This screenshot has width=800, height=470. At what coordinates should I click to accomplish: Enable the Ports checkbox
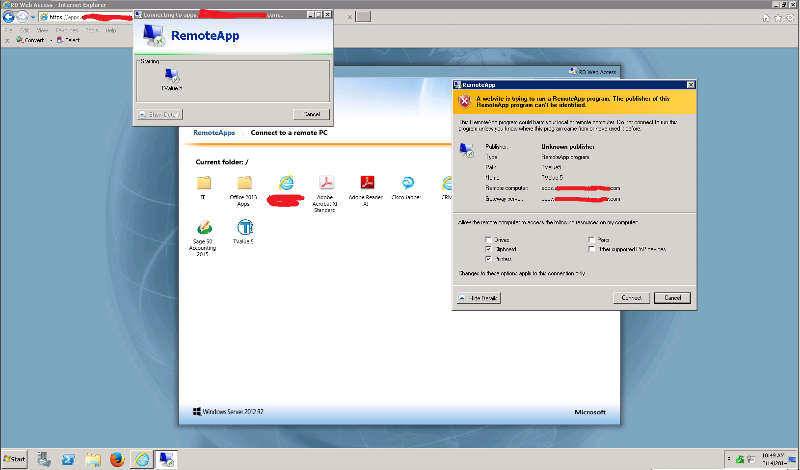[x=591, y=239]
